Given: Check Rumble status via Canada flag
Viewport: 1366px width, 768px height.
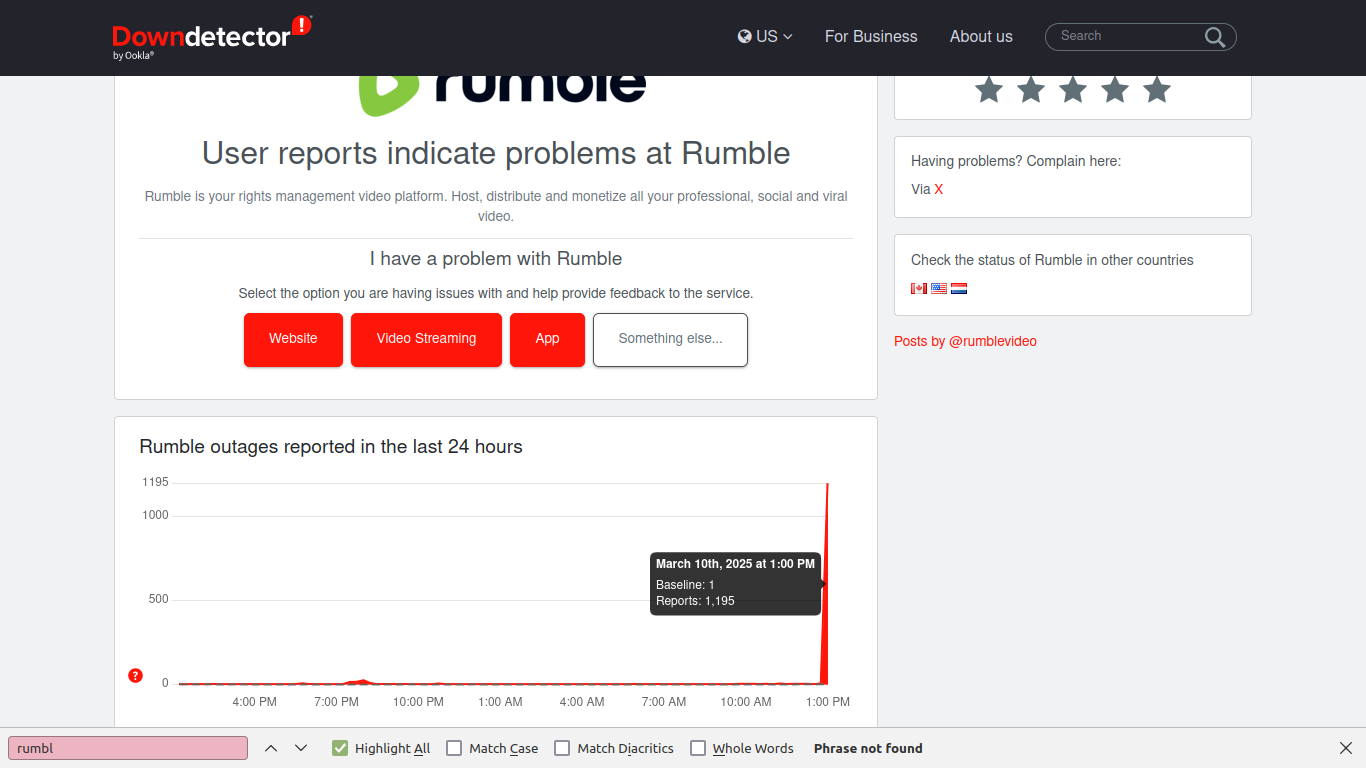Looking at the screenshot, I should click(x=919, y=288).
